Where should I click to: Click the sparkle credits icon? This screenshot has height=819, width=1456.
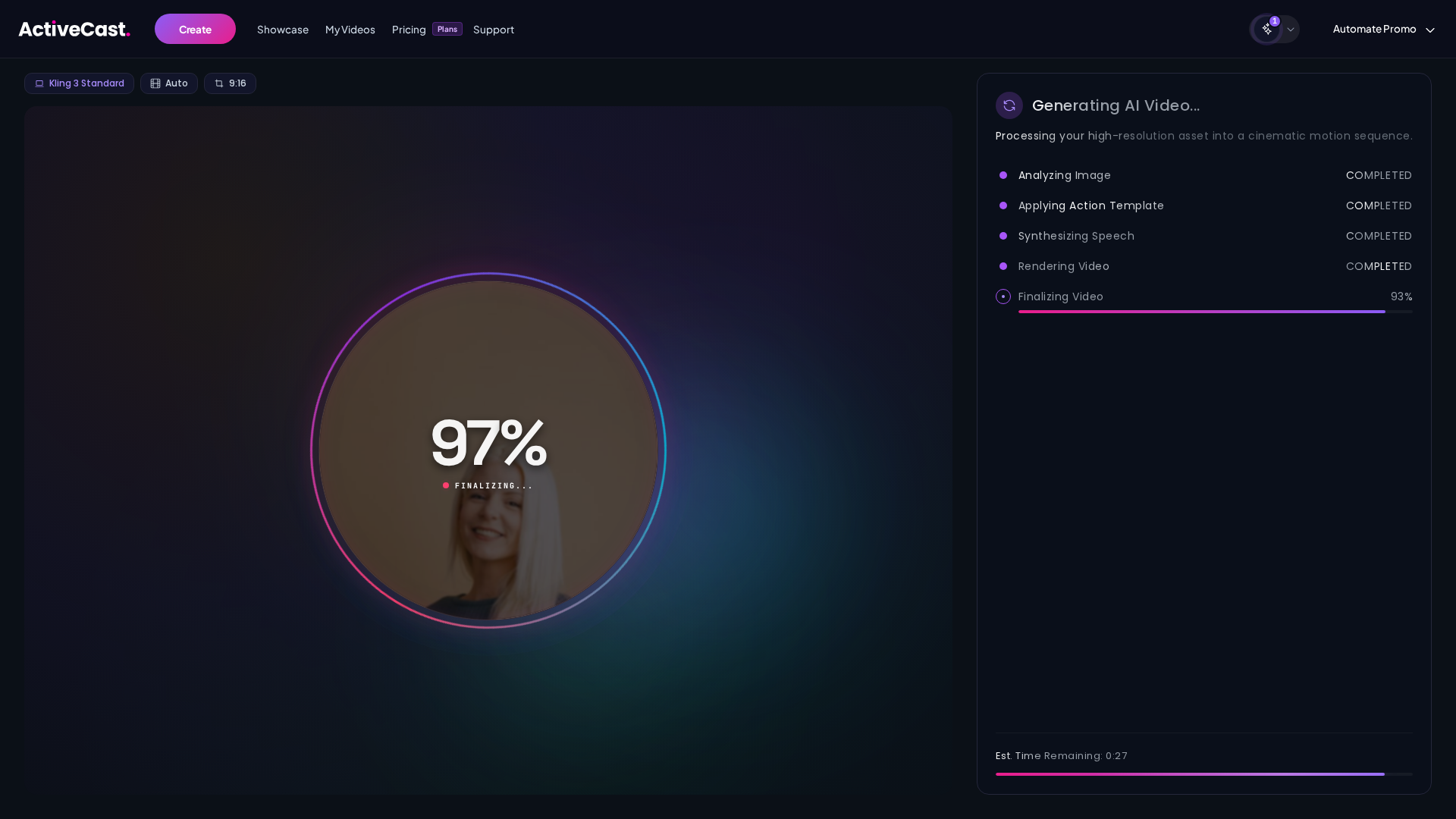click(1266, 30)
